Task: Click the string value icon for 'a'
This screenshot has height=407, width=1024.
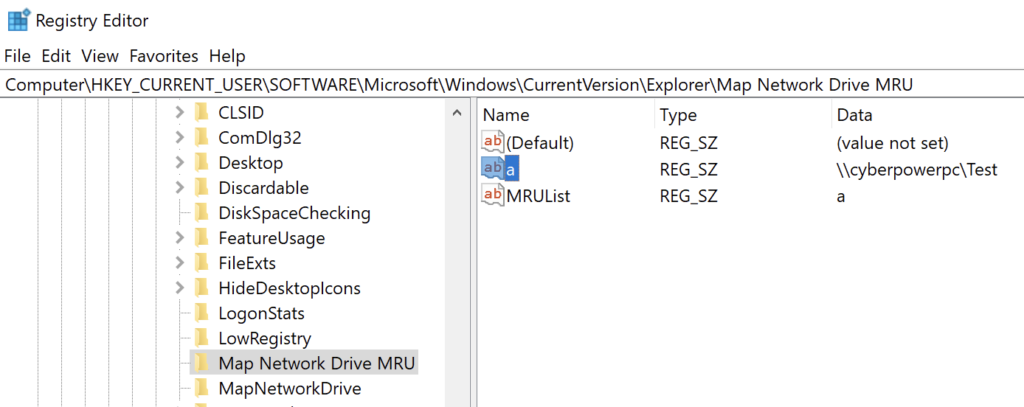Action: 493,169
